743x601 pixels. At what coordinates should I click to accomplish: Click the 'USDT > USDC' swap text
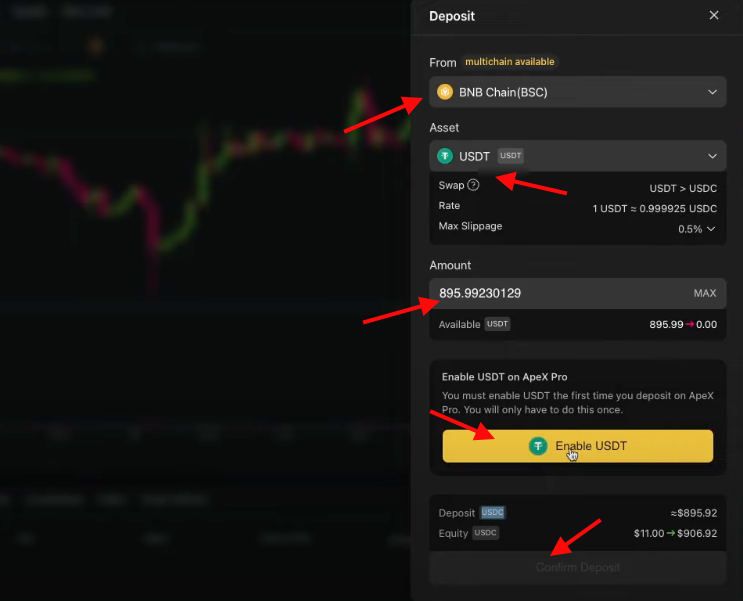point(683,189)
